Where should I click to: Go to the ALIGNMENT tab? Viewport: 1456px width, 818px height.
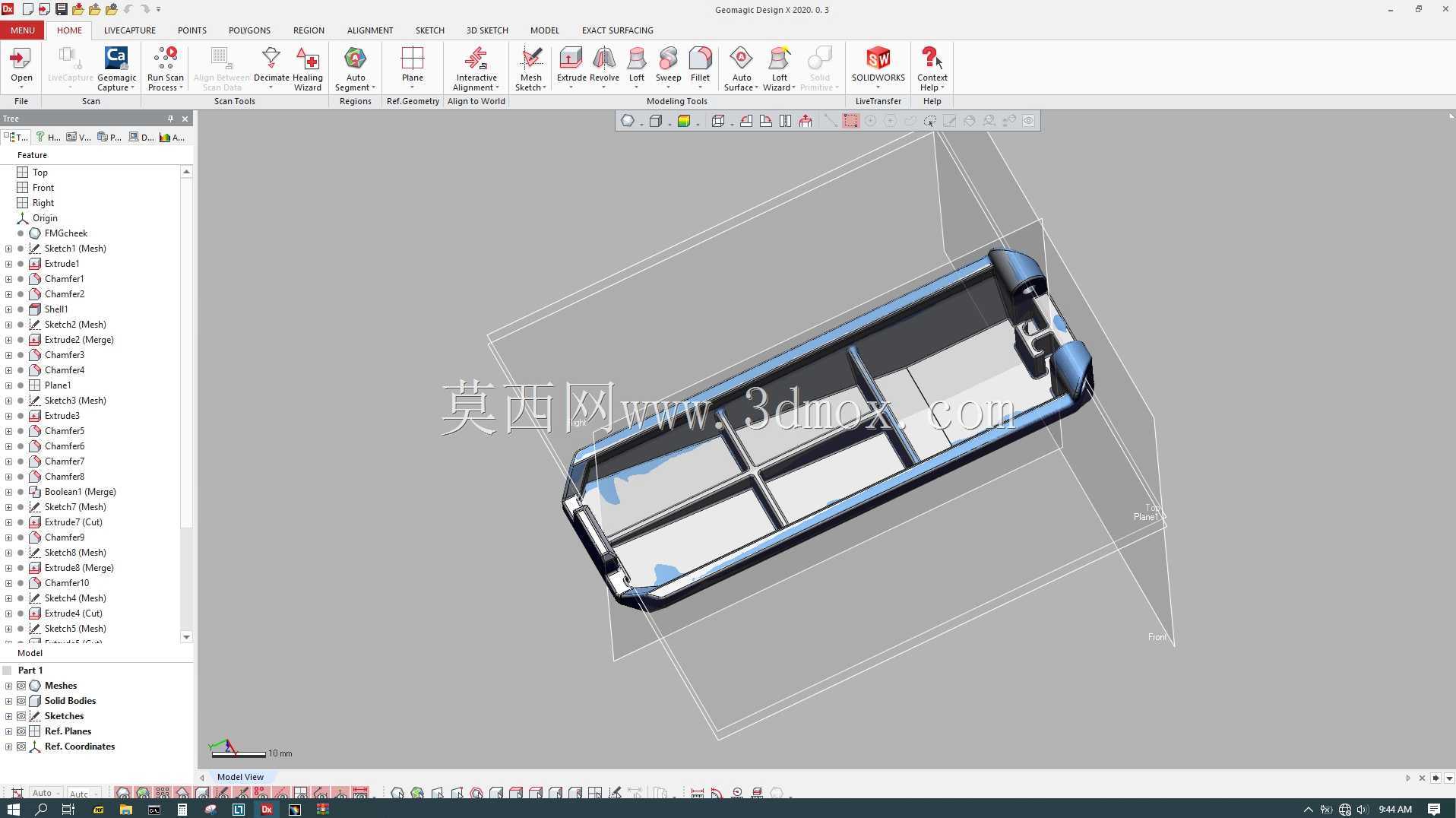tap(370, 30)
